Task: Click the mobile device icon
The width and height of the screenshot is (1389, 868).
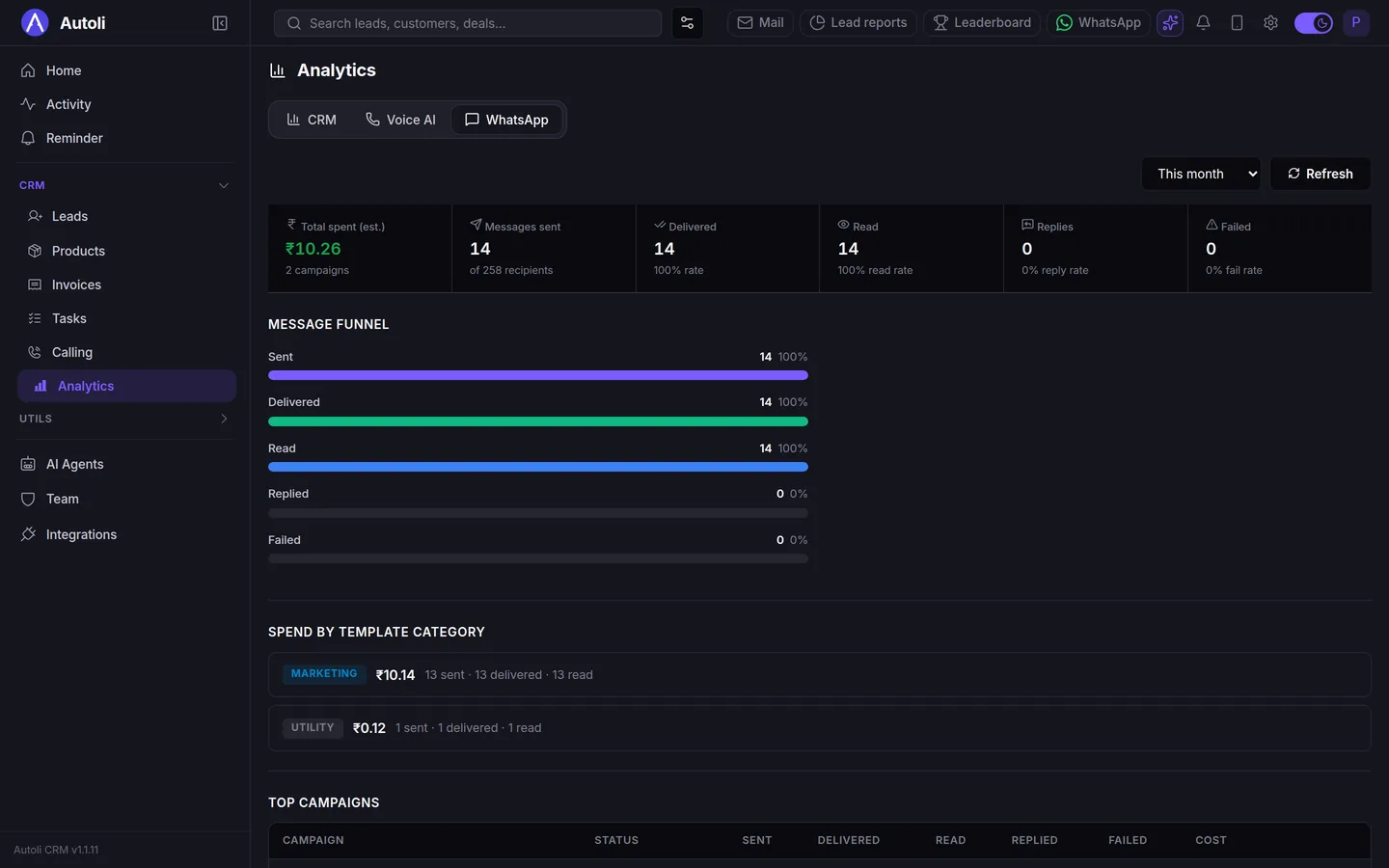Action: [1237, 23]
